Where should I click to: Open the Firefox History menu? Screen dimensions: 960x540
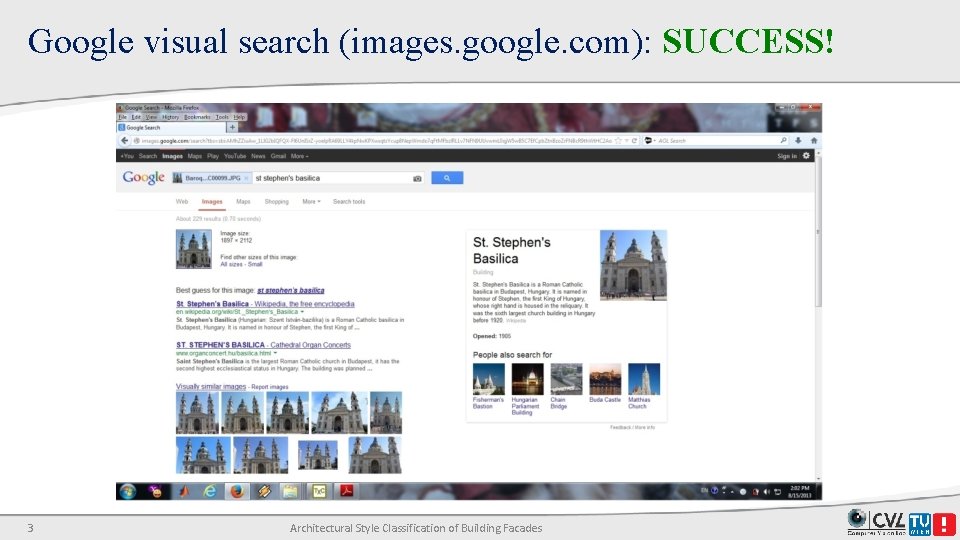click(x=170, y=117)
